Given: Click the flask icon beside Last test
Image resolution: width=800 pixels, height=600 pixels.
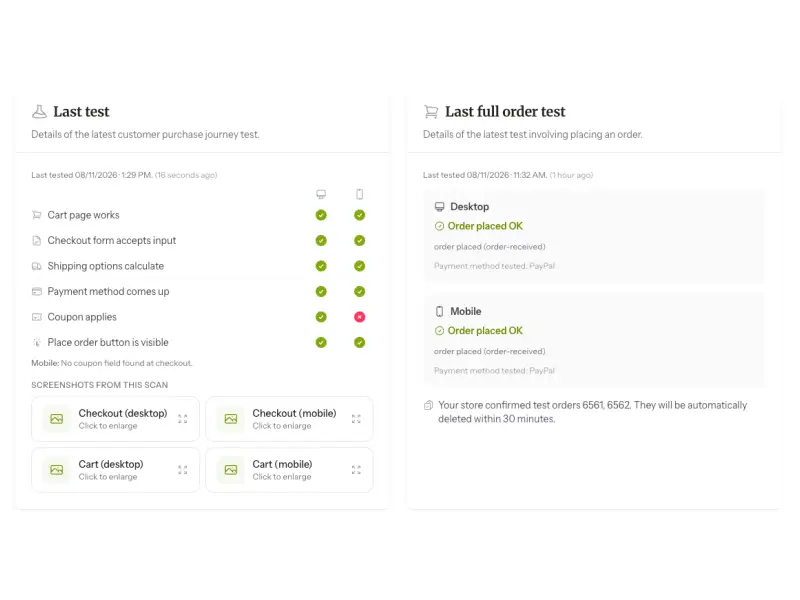Looking at the screenshot, I should click(39, 111).
